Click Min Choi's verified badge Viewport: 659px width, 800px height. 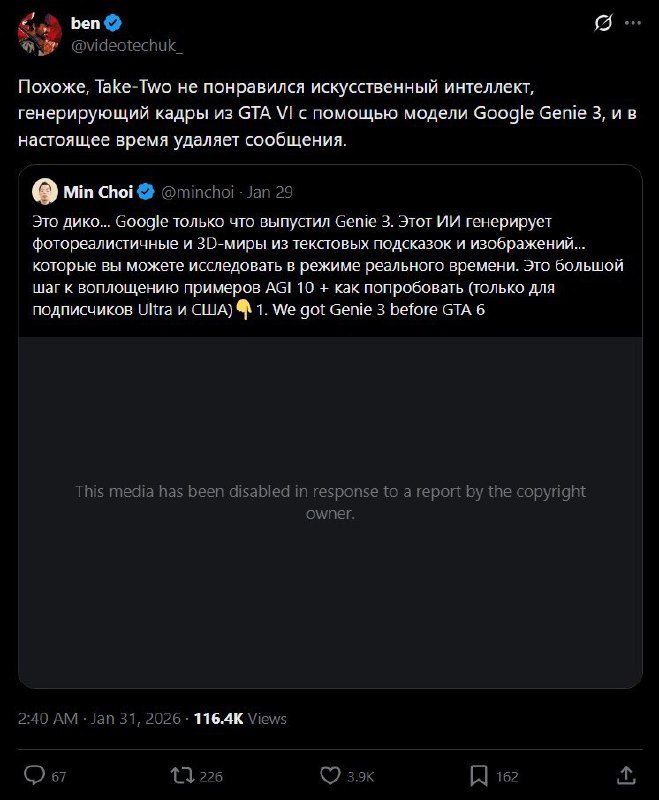pos(147,192)
